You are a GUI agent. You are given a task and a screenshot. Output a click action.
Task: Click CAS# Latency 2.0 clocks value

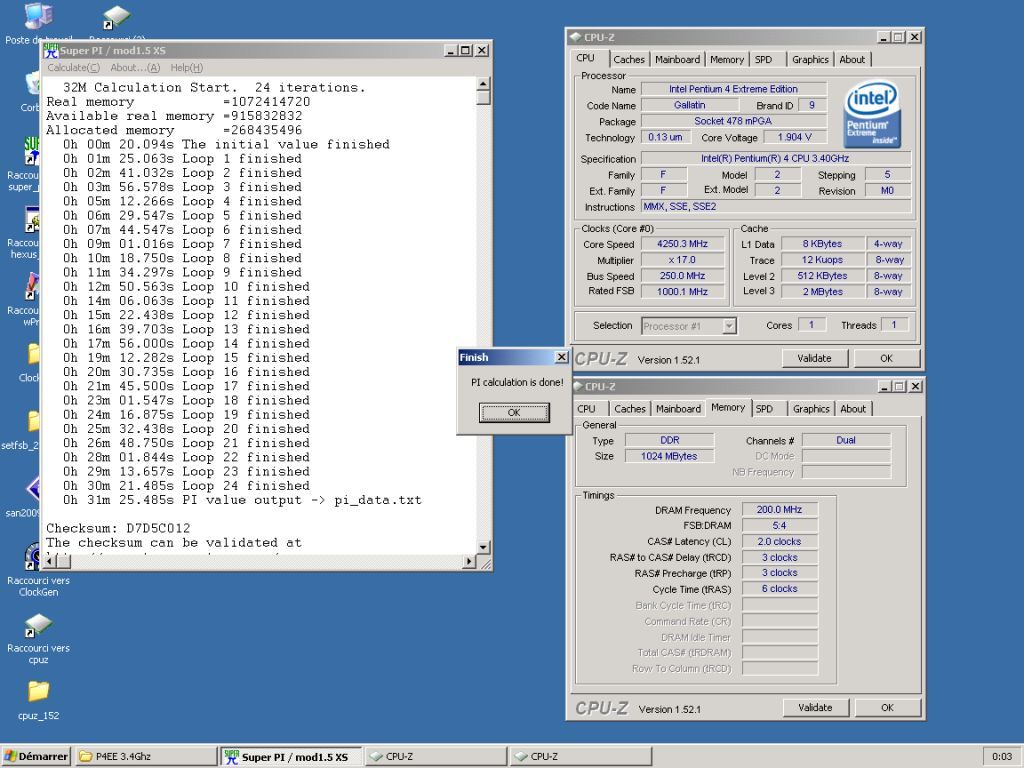click(779, 541)
